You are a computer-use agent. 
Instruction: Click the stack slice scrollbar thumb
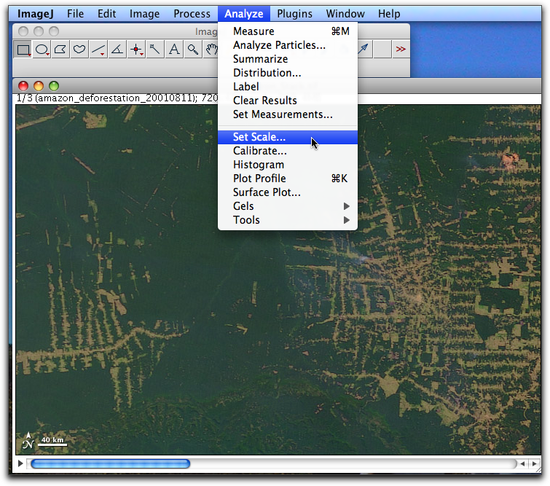pyautogui.click(x=110, y=464)
